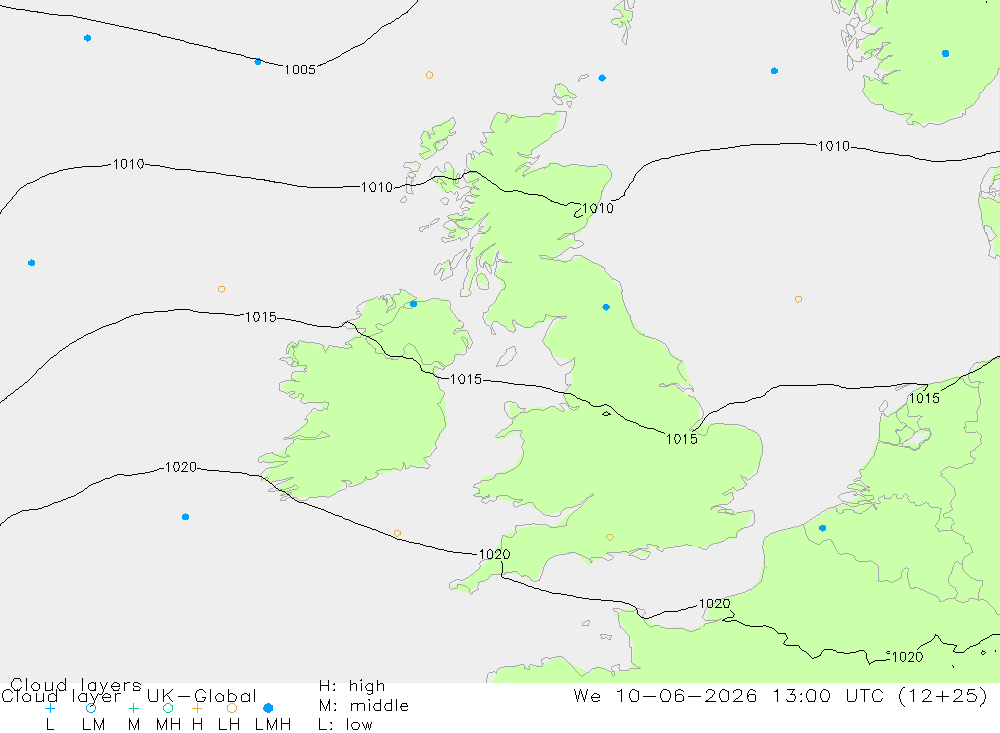The width and height of the screenshot is (1000, 733).
Task: Click the 1015 label over eastern England
Action: click(682, 439)
